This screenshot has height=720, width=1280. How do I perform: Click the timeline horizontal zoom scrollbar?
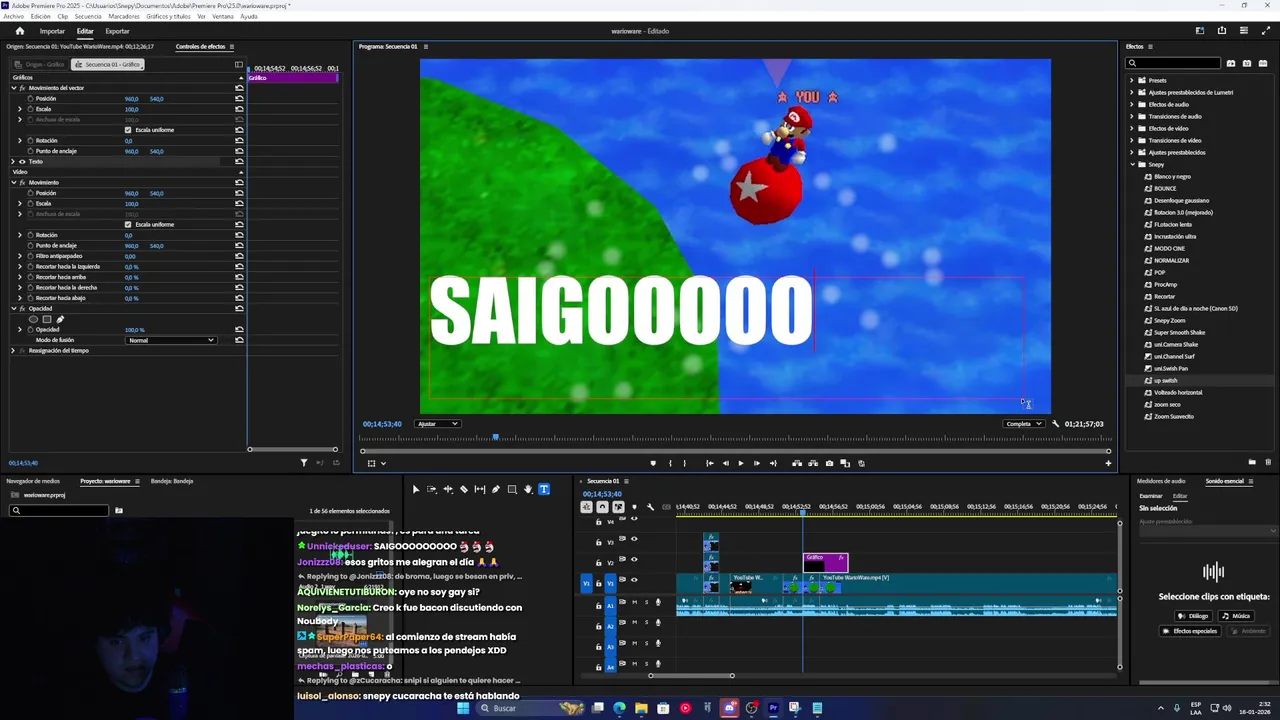click(691, 676)
